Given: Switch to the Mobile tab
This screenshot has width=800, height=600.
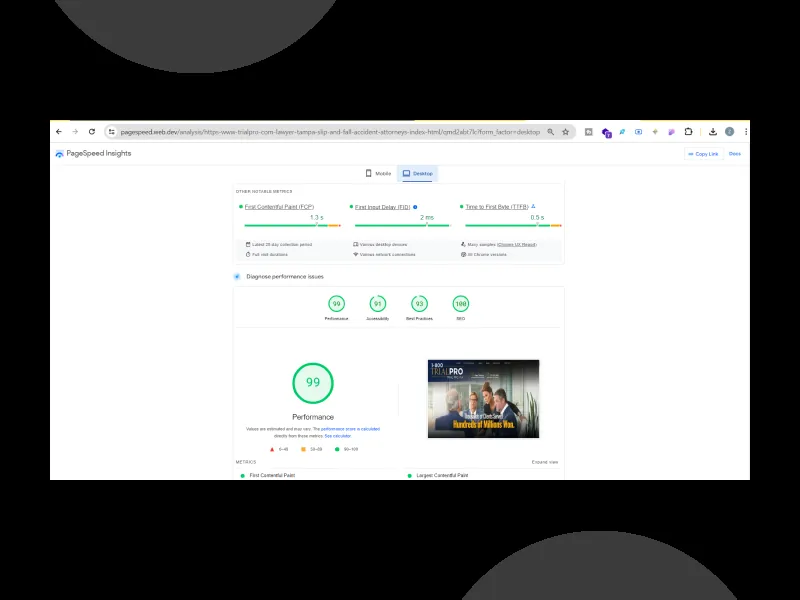Looking at the screenshot, I should [378, 173].
